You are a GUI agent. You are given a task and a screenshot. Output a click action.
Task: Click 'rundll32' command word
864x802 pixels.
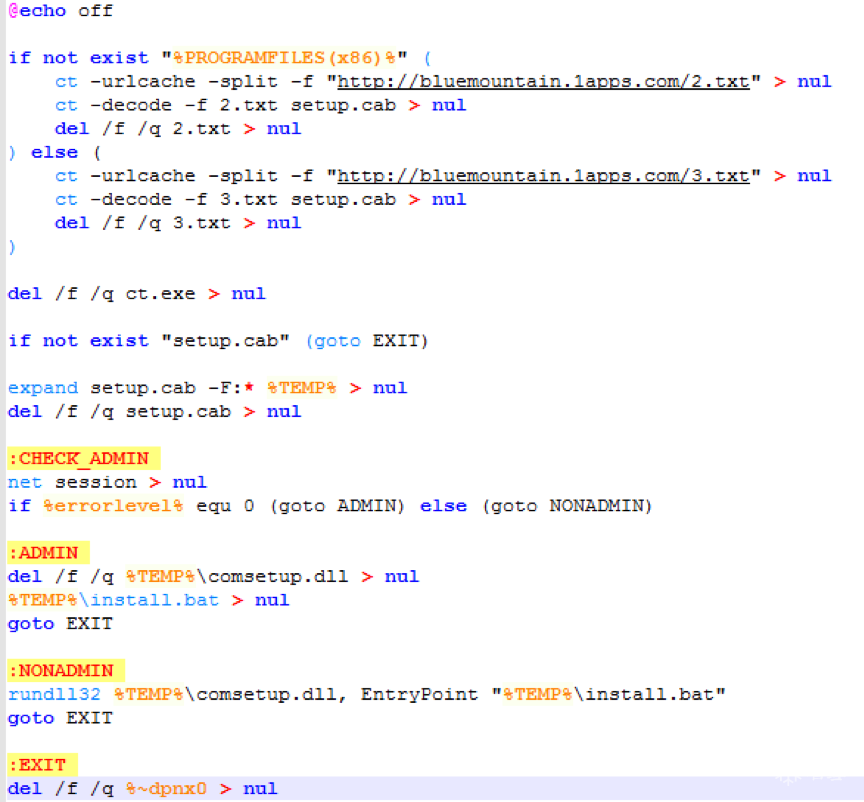click(x=55, y=695)
